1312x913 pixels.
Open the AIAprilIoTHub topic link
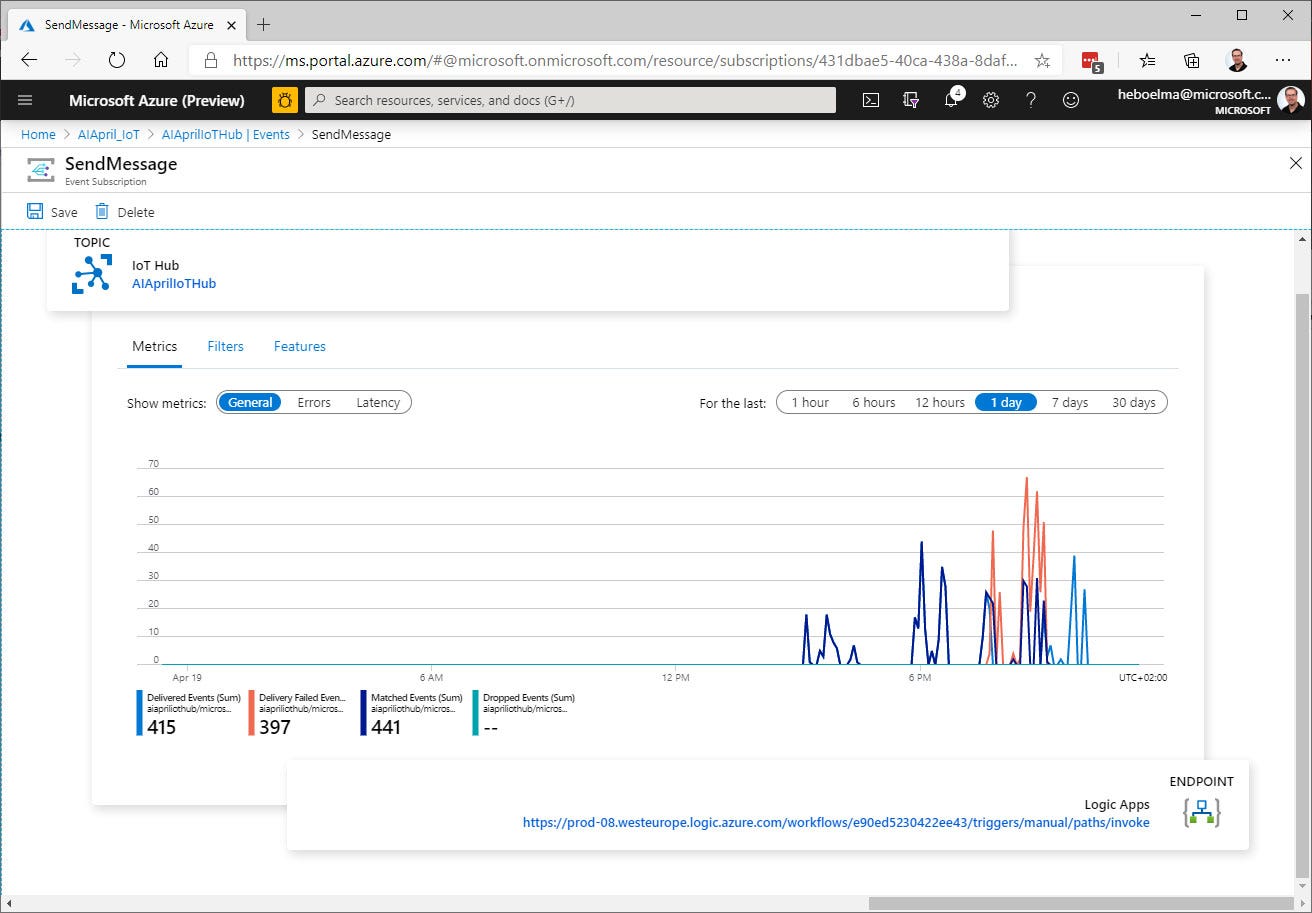point(174,283)
